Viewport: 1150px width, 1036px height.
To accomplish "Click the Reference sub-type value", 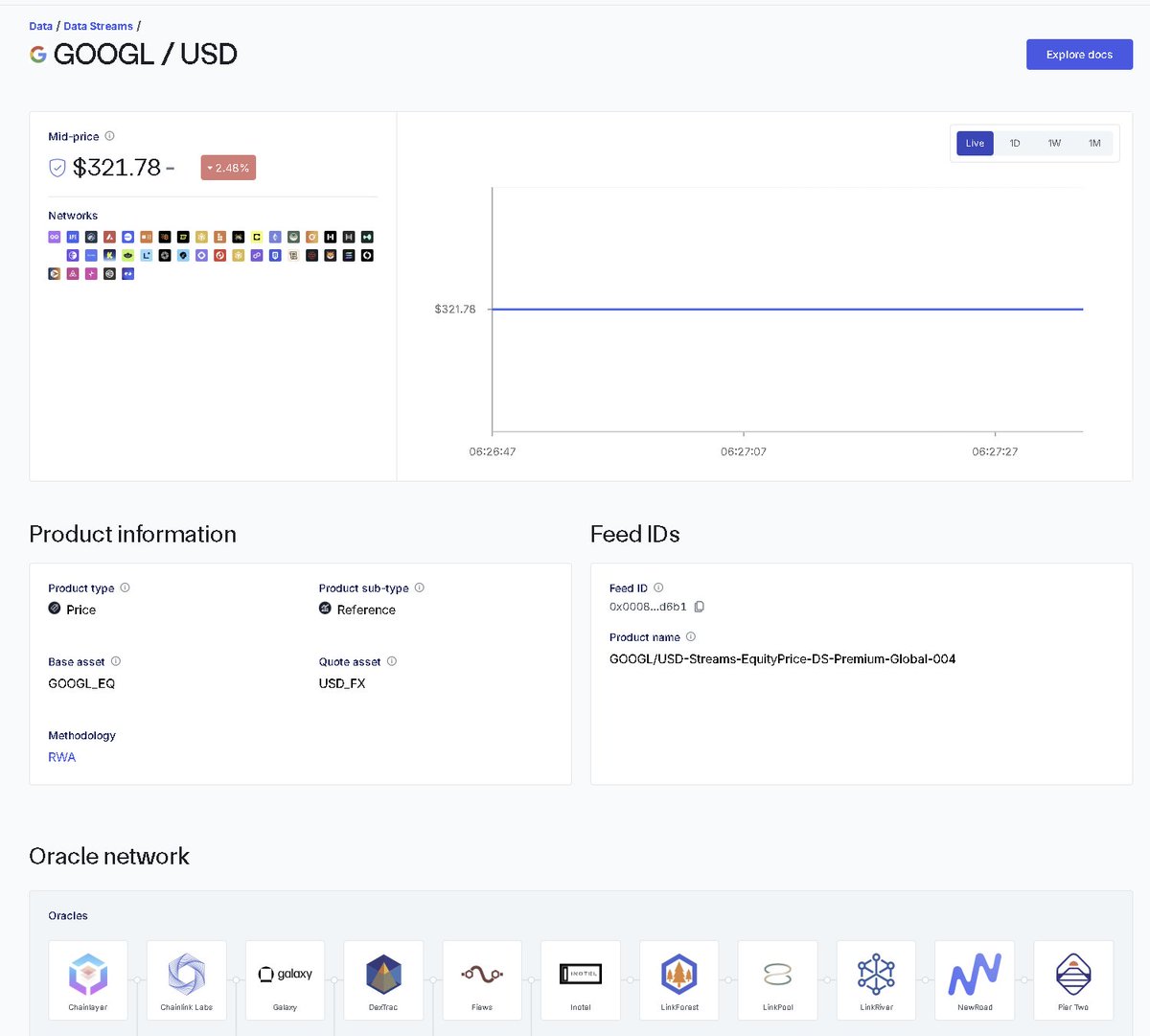I will (x=366, y=610).
